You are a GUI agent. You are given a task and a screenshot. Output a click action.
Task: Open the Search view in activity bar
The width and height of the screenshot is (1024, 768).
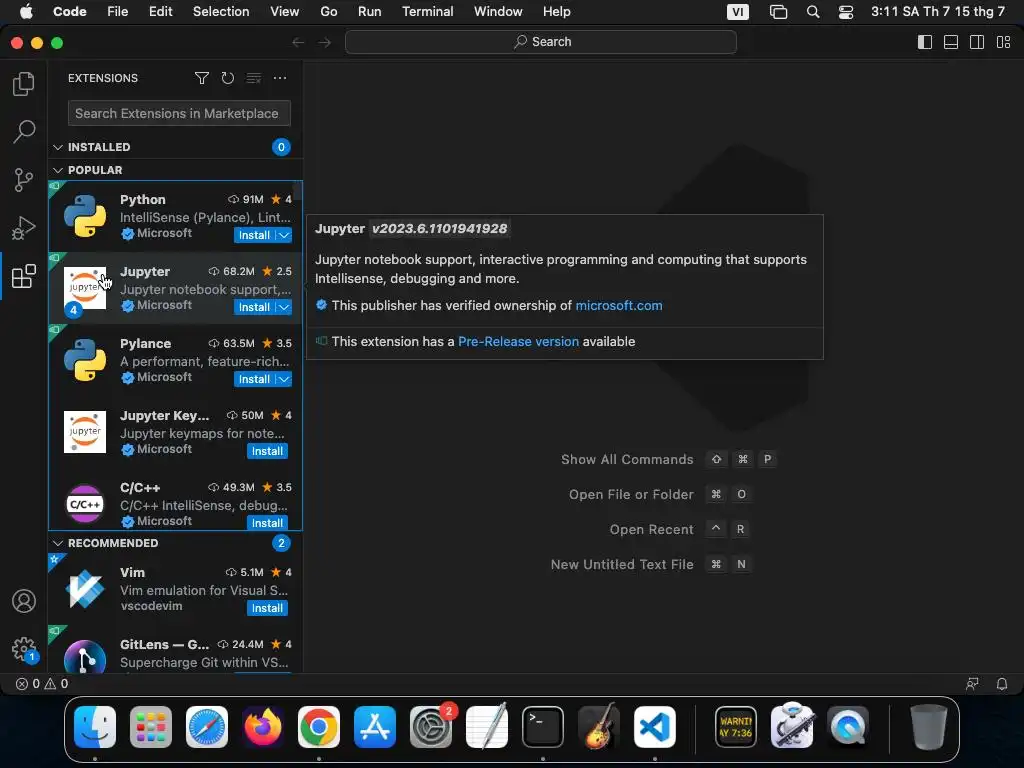coord(24,131)
